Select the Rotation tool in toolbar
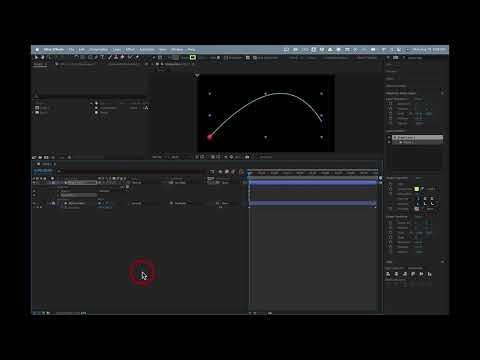 pos(76,57)
